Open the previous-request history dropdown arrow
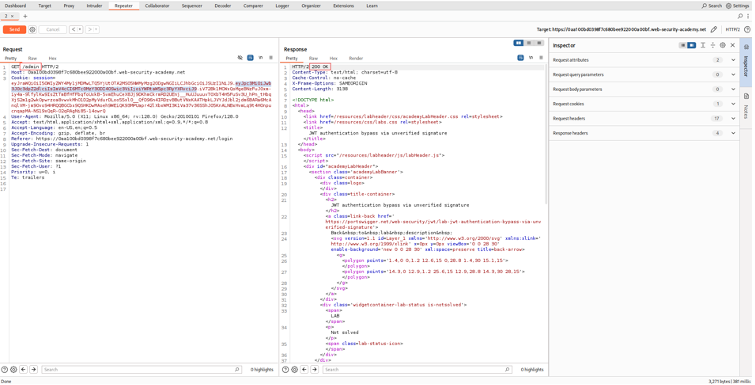 pyautogui.click(x=80, y=29)
